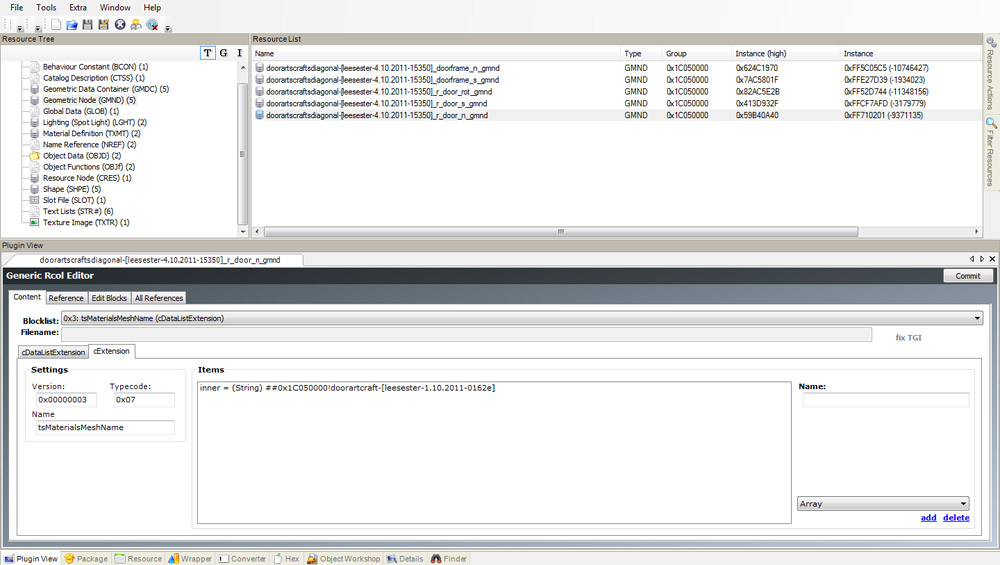Click the Object Data (OBJD) folder icon
The width and height of the screenshot is (1000, 565).
(34, 156)
